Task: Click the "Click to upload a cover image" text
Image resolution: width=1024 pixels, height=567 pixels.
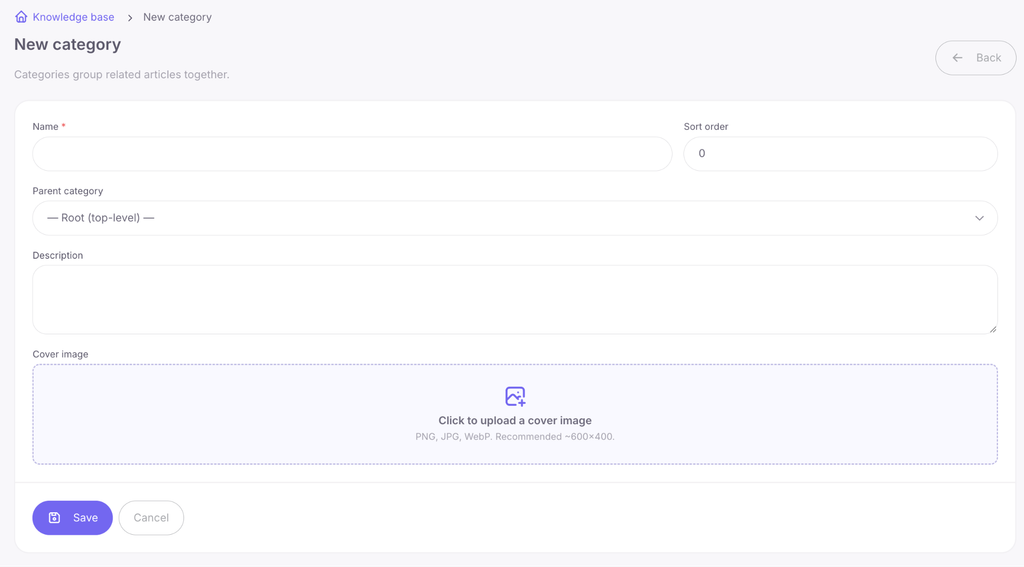Action: tap(515, 421)
